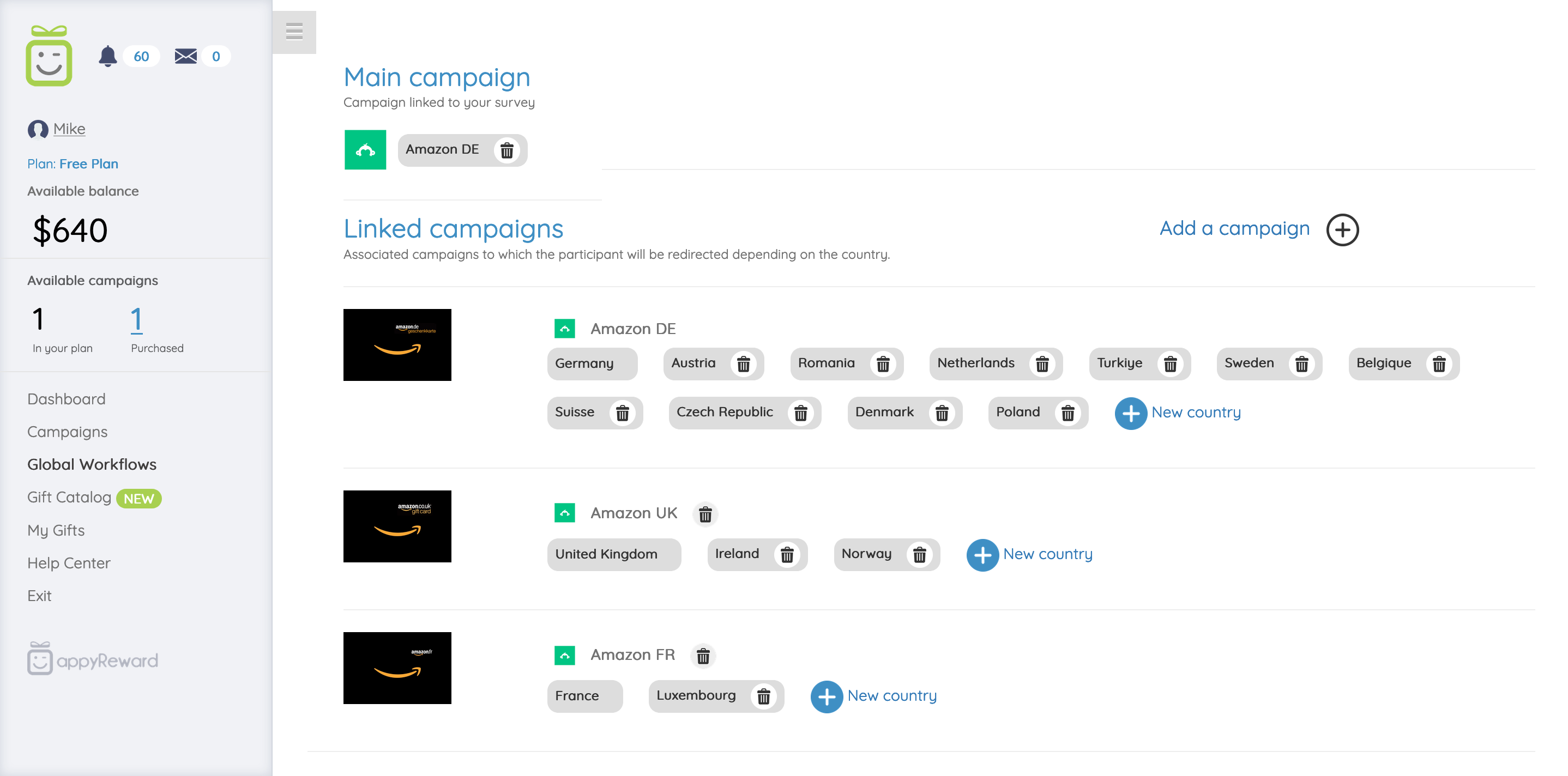This screenshot has width=1568, height=776.
Task: Click the appyReward smiley logo
Action: pyautogui.click(x=49, y=56)
